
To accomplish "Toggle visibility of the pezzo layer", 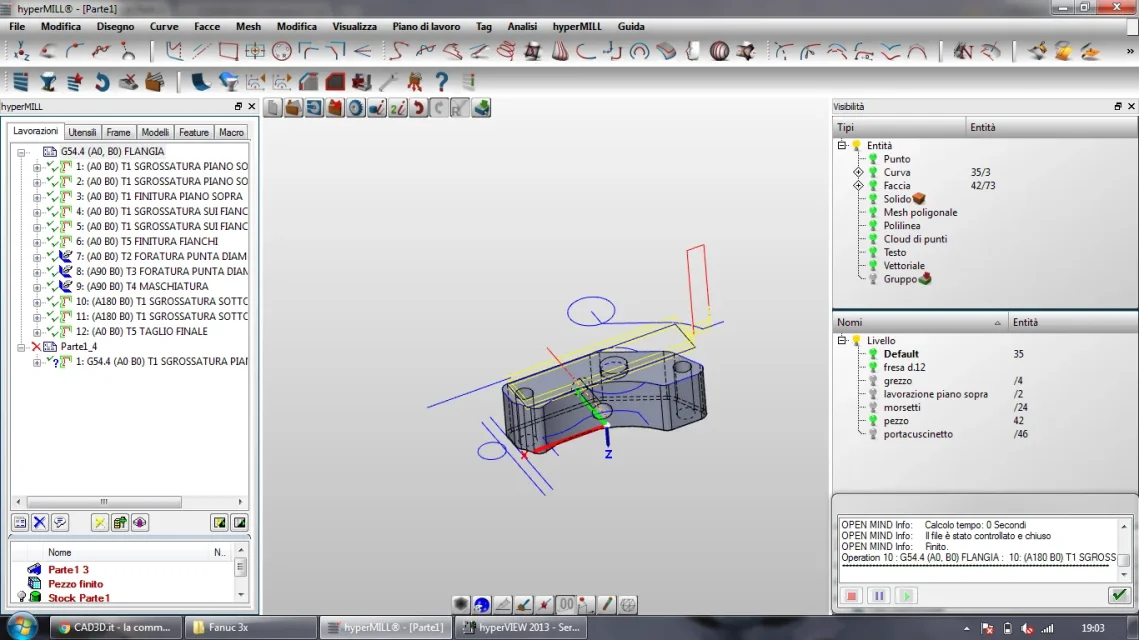I will 873,421.
